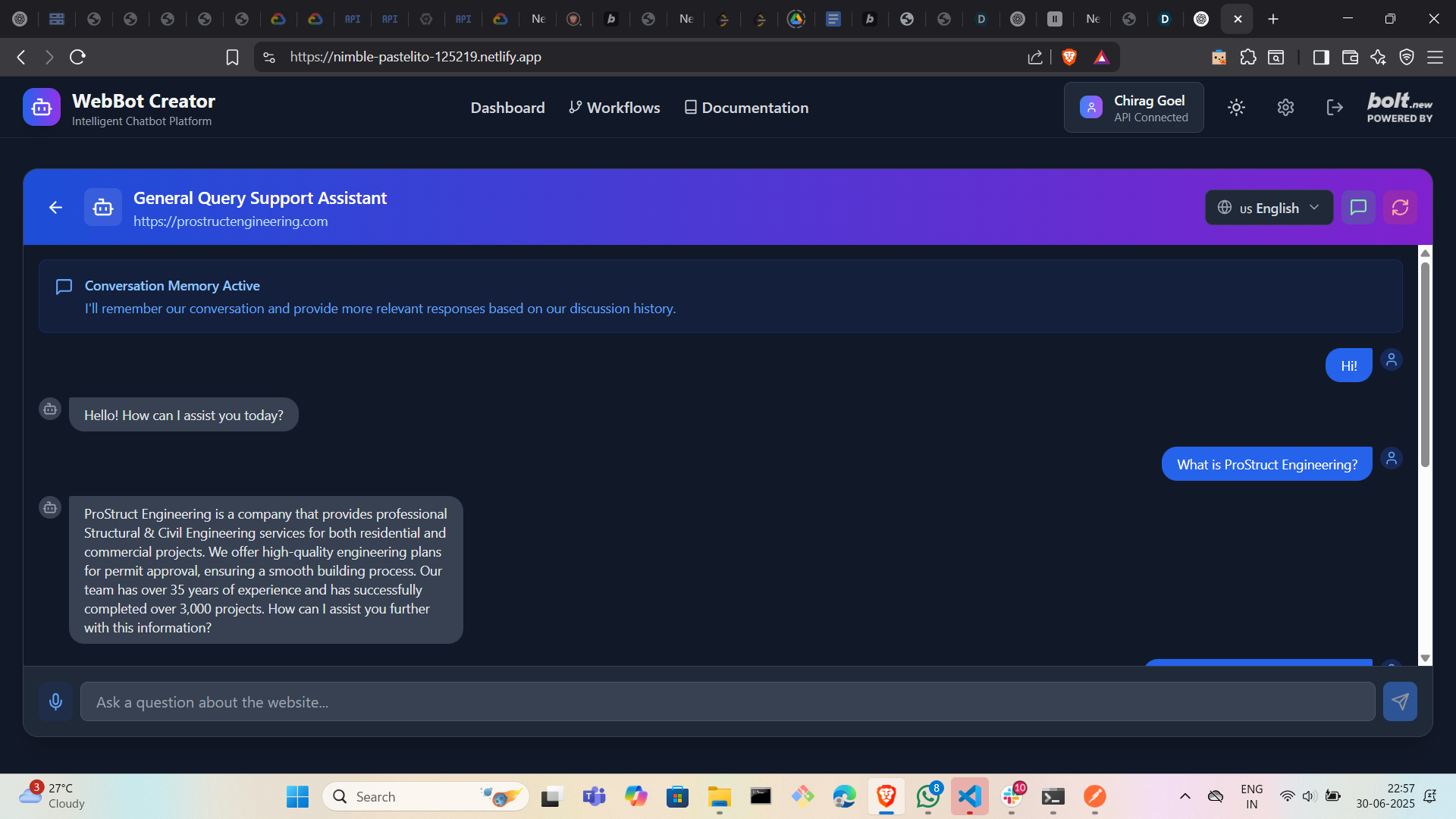Viewport: 1456px width, 819px height.
Task: Click the WebBot Creator robot logo
Action: [x=41, y=108]
